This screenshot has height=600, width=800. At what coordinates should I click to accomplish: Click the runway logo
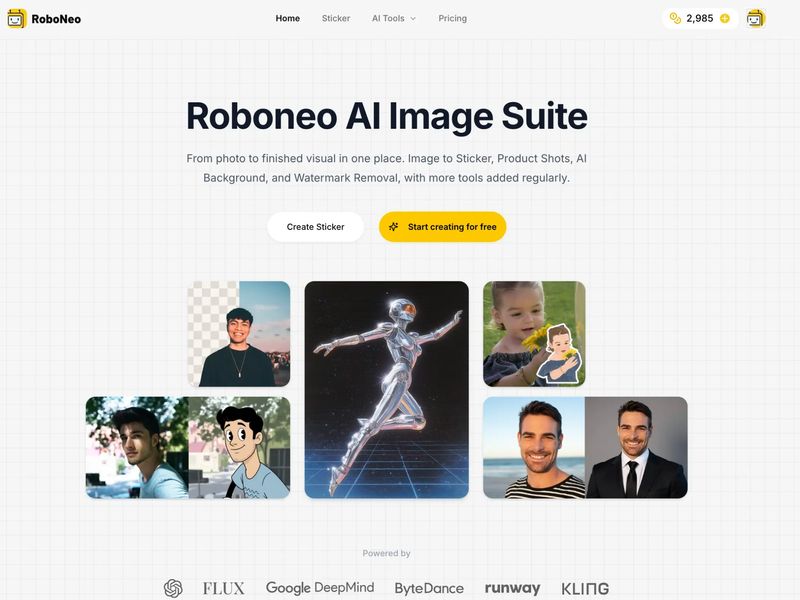[x=512, y=588]
